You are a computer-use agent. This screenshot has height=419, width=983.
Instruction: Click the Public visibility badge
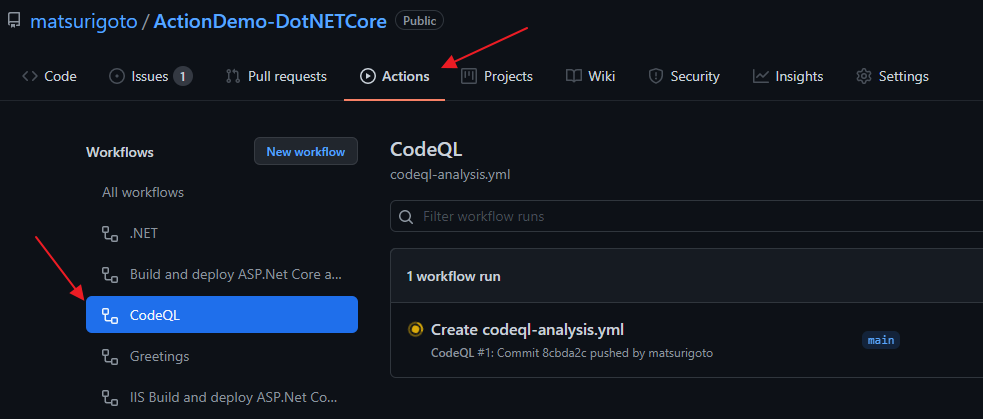[x=419, y=21]
